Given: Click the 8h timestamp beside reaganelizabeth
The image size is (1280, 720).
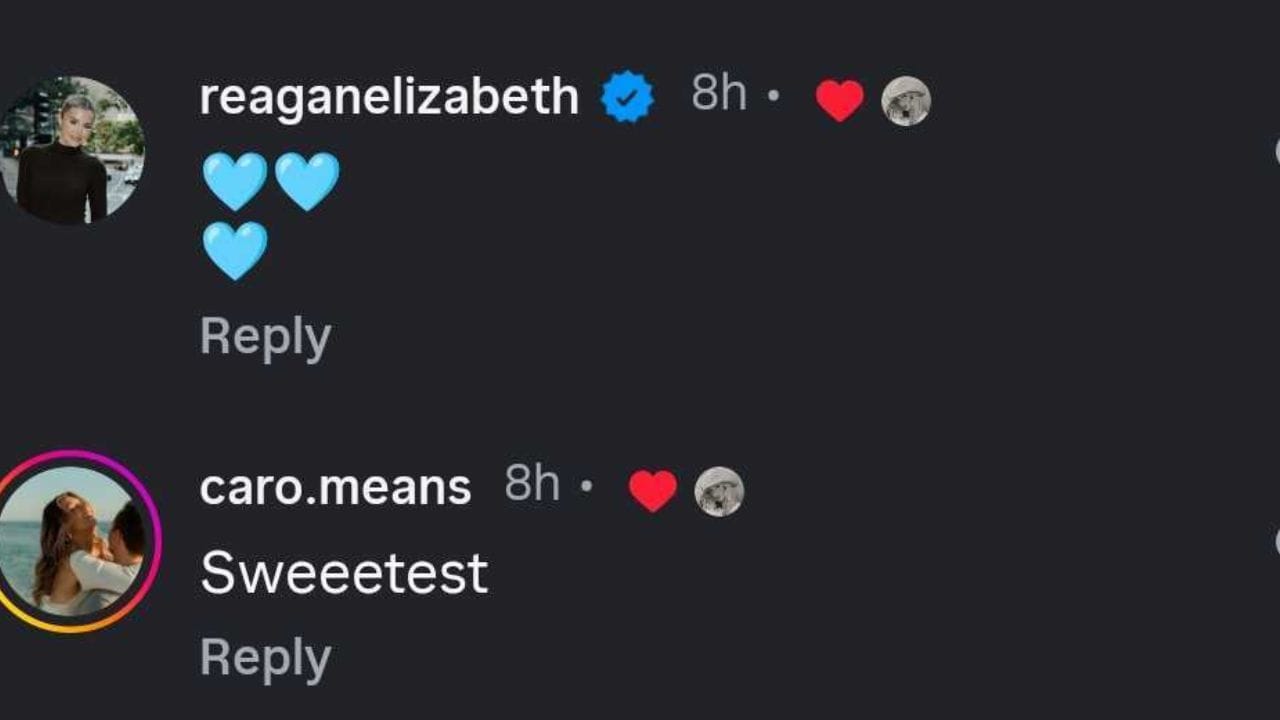Looking at the screenshot, I should point(718,94).
